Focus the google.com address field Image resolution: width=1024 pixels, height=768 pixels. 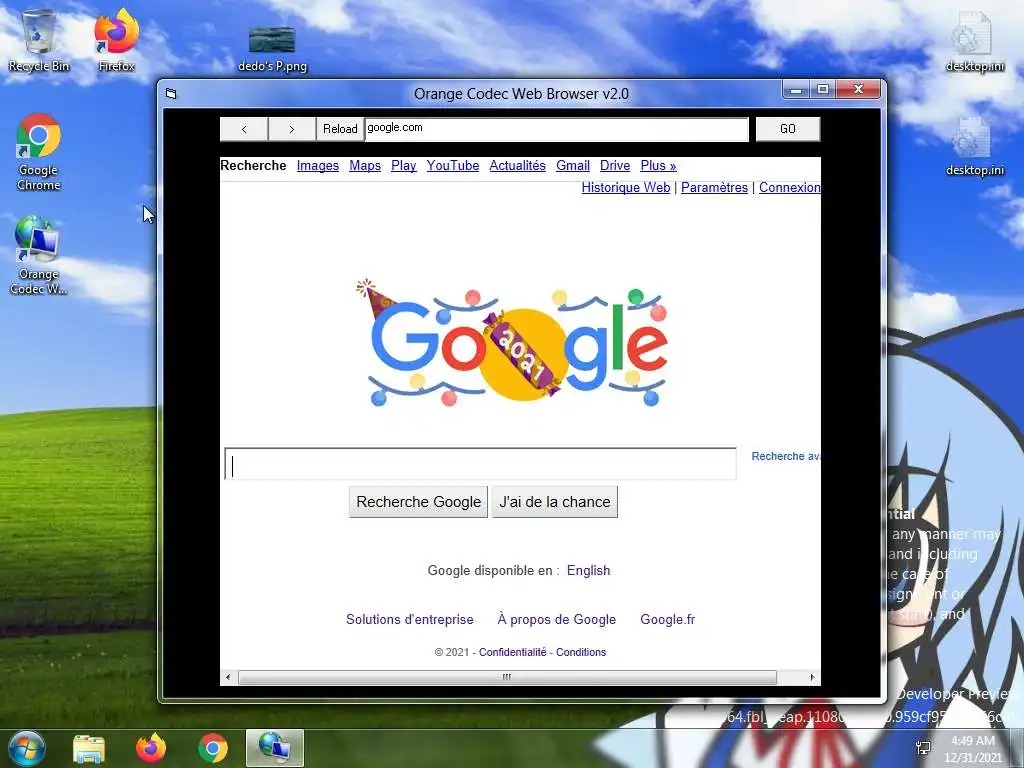556,129
